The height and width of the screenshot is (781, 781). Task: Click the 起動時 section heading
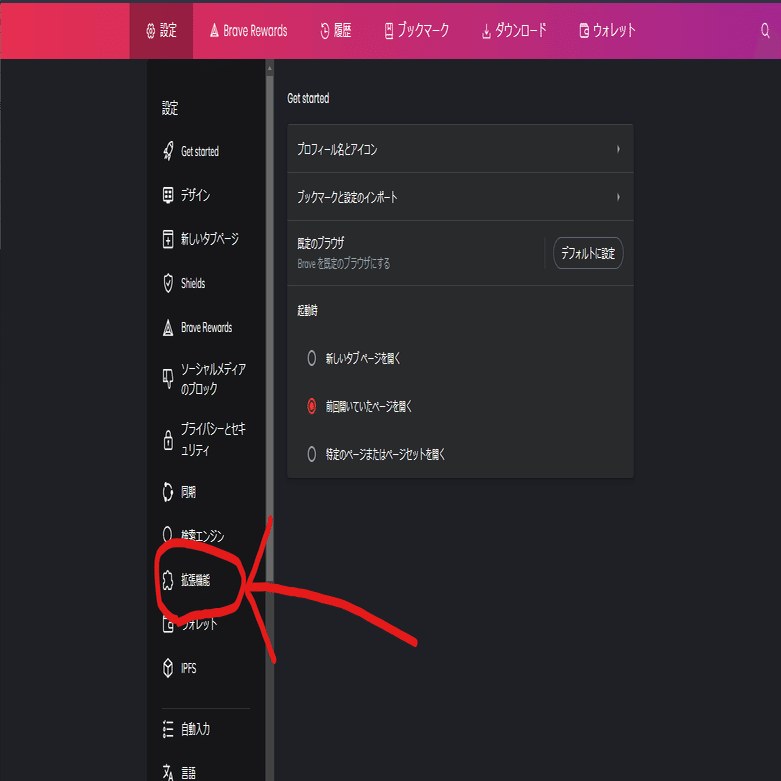tap(307, 310)
